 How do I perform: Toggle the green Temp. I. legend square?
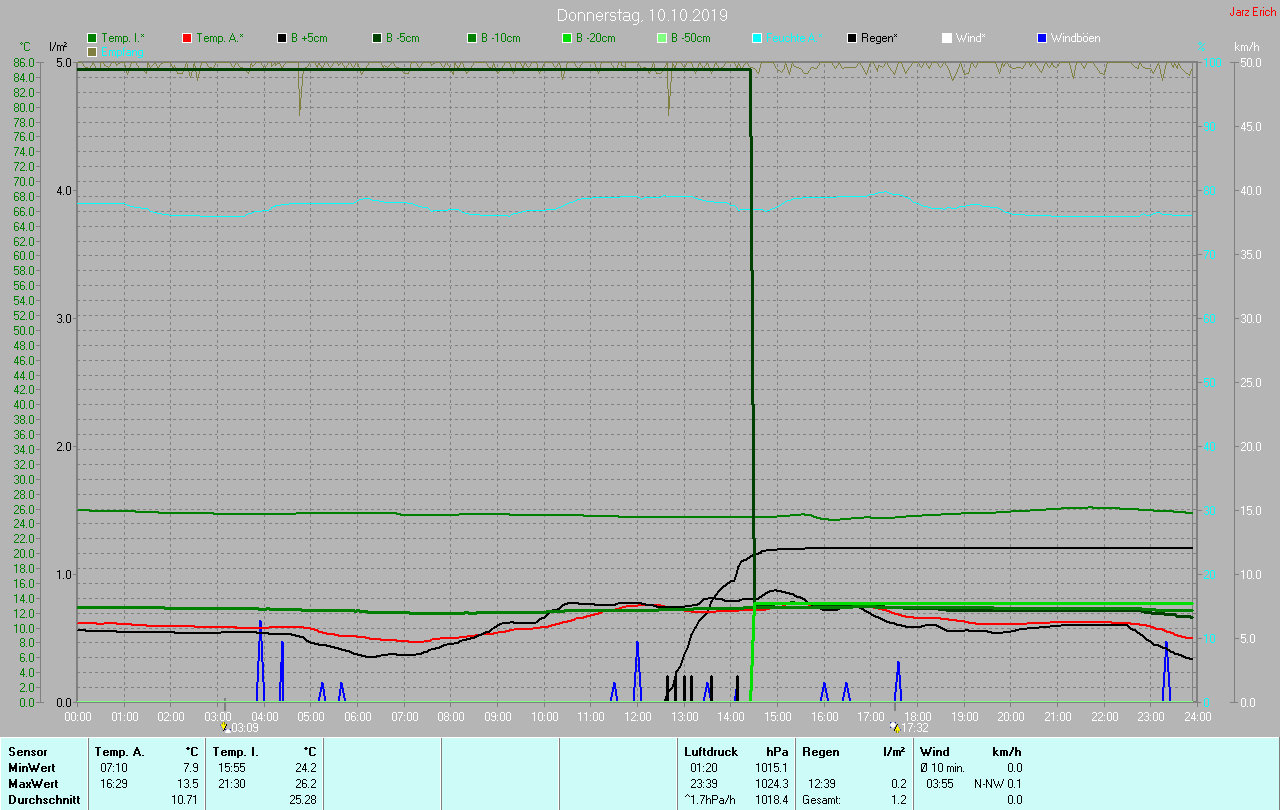pos(92,38)
